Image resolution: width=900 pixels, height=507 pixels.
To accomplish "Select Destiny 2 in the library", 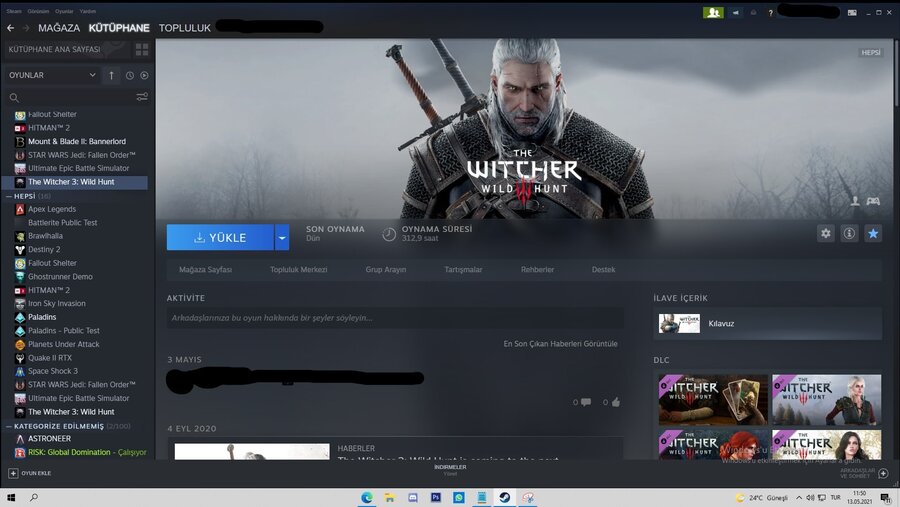I will tap(44, 249).
